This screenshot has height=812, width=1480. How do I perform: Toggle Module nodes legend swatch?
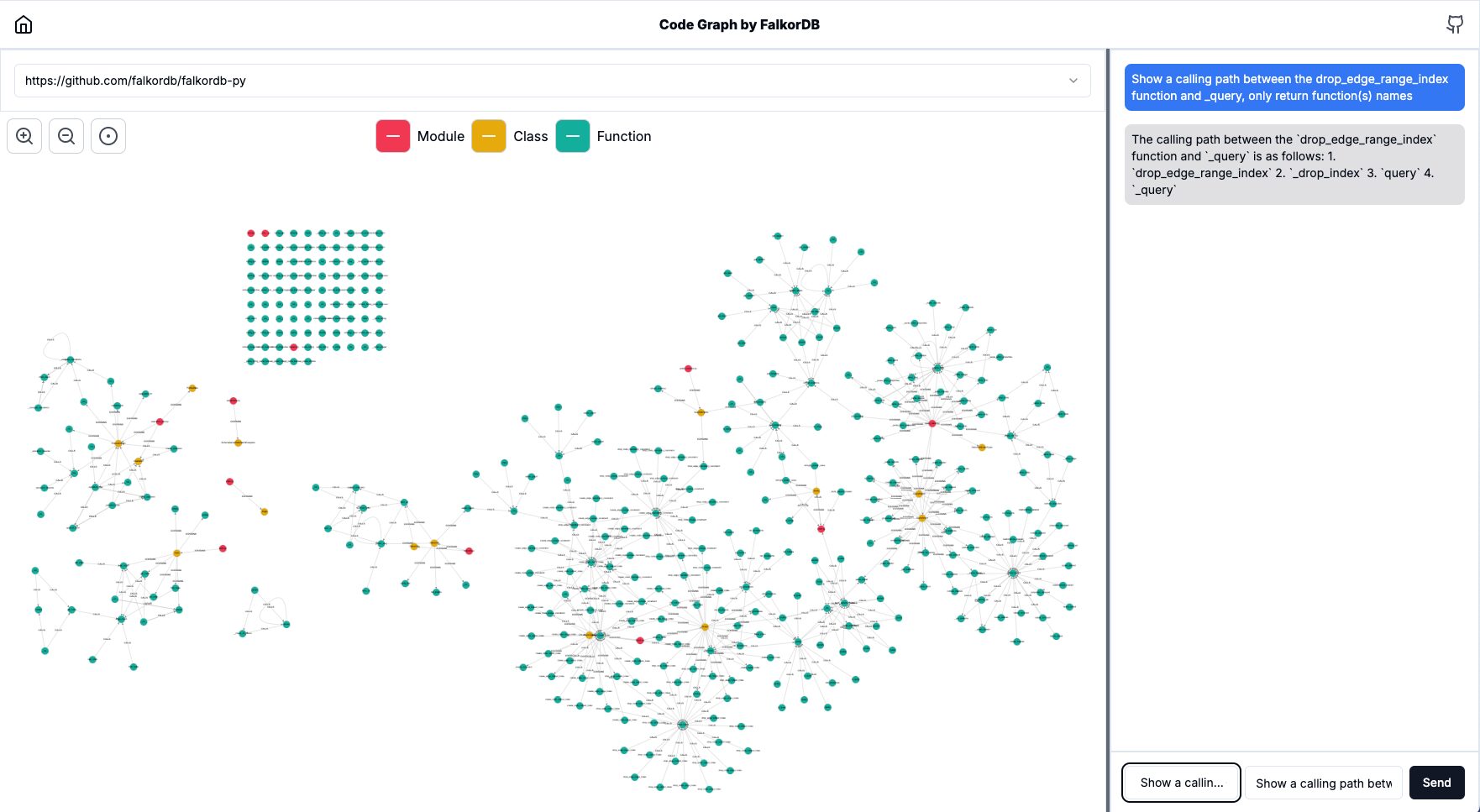(393, 136)
